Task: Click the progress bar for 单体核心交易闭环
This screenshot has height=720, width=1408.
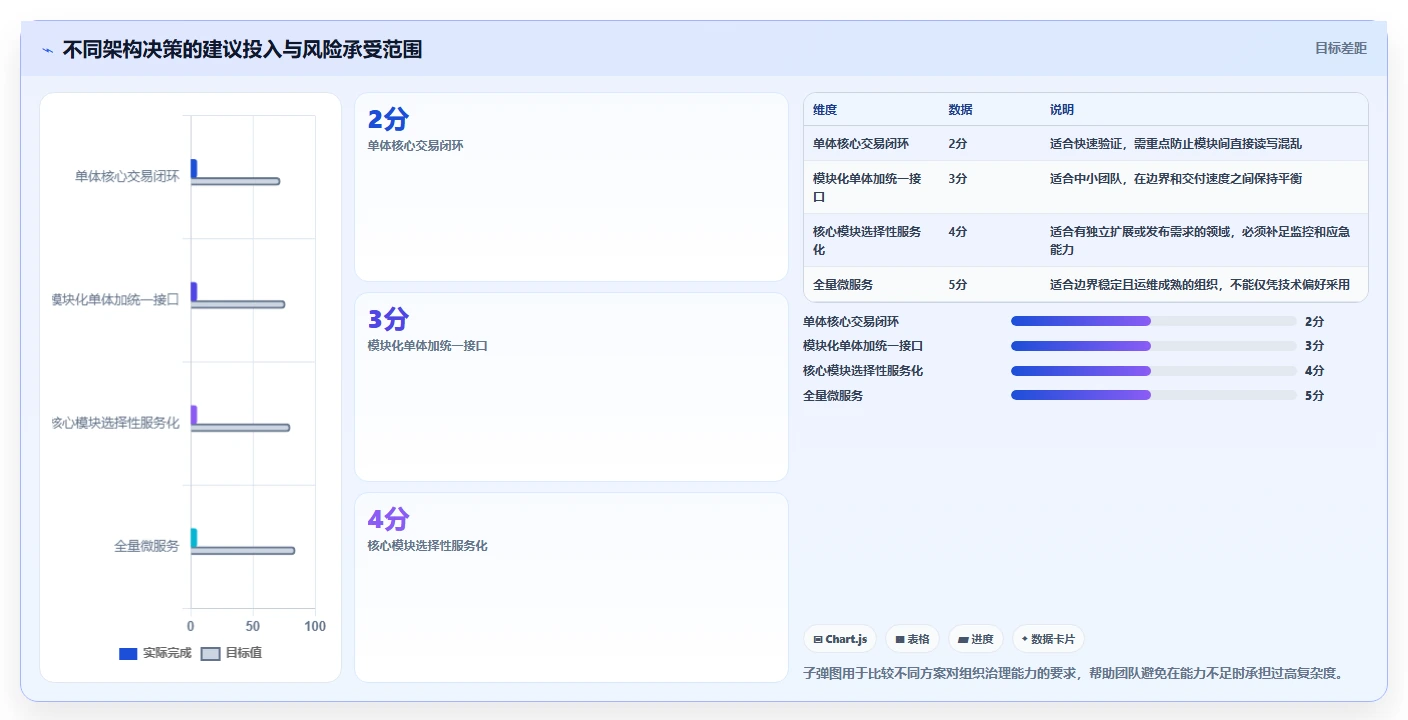Action: tap(1153, 321)
